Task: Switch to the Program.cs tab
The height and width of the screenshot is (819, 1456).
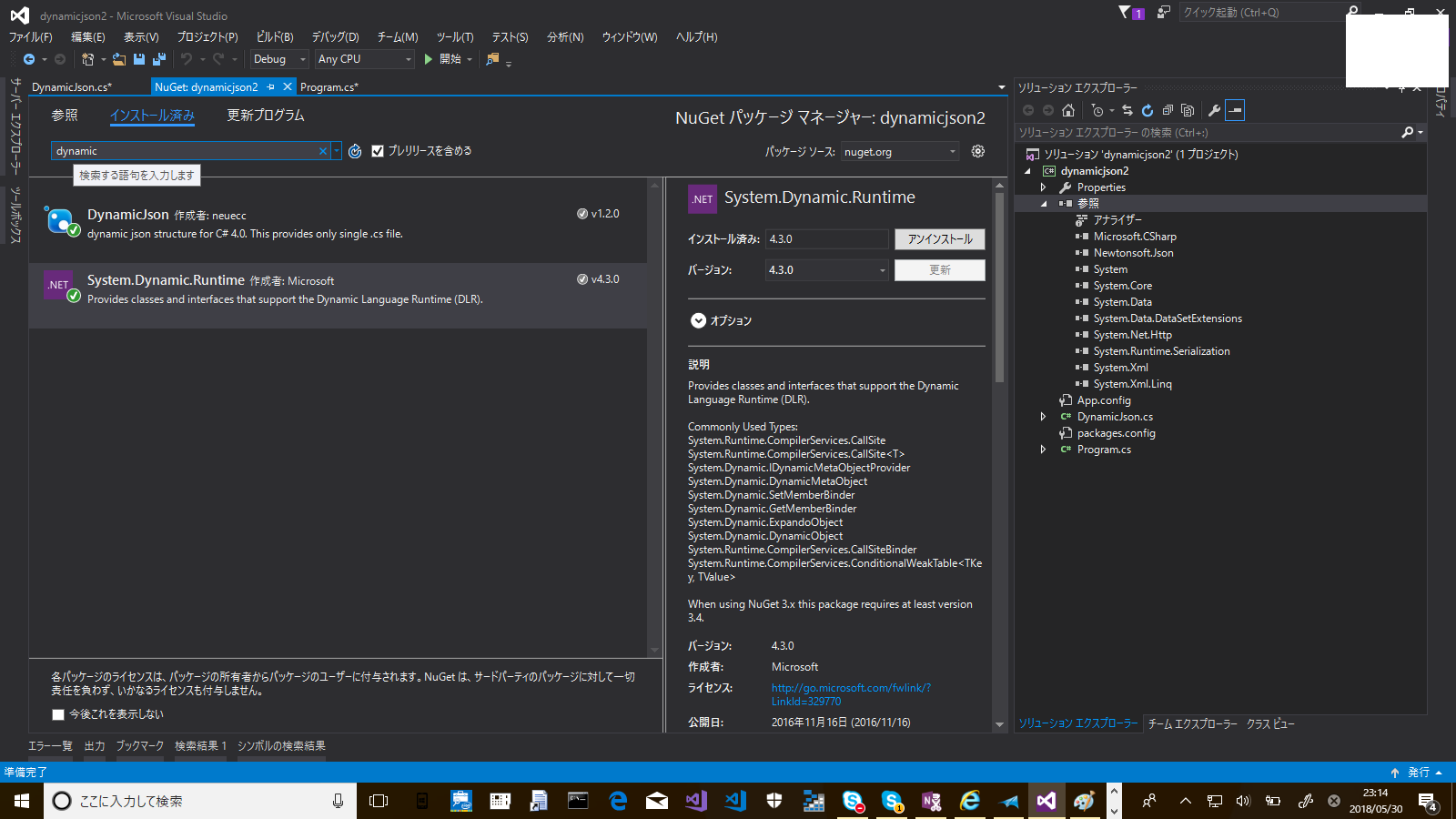Action: [329, 87]
